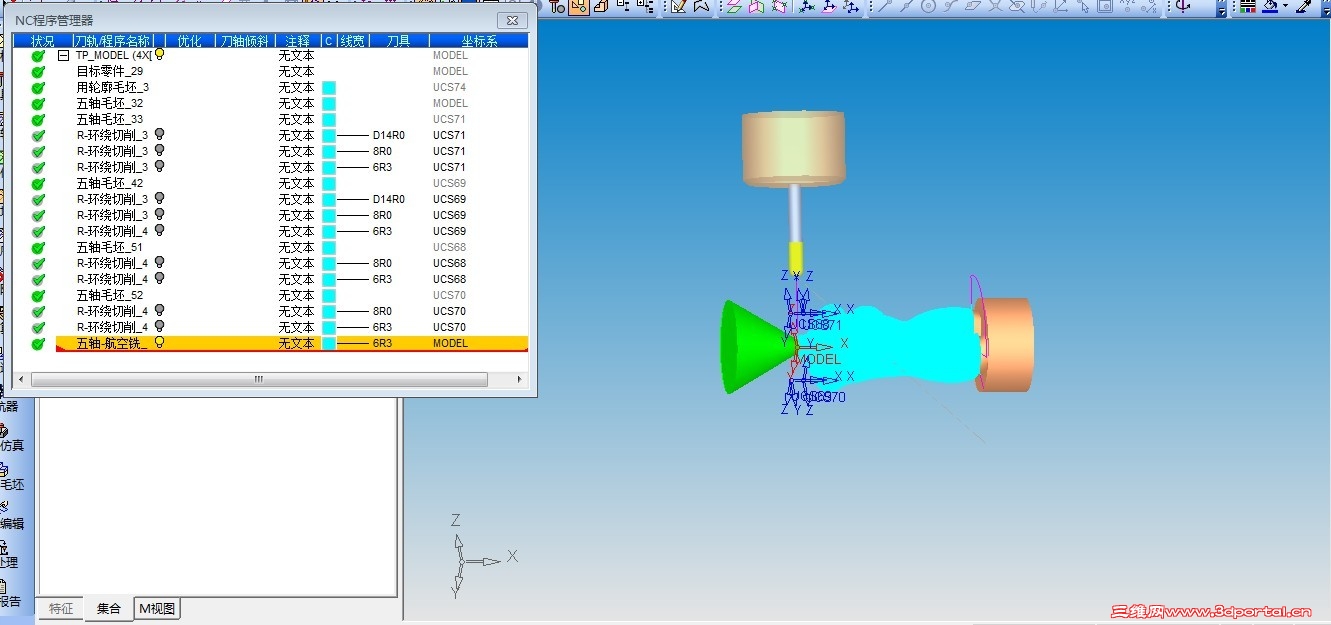The width and height of the screenshot is (1331, 625).
Task: Select 五轴毛坯_32 tree item
Action: coord(110,104)
